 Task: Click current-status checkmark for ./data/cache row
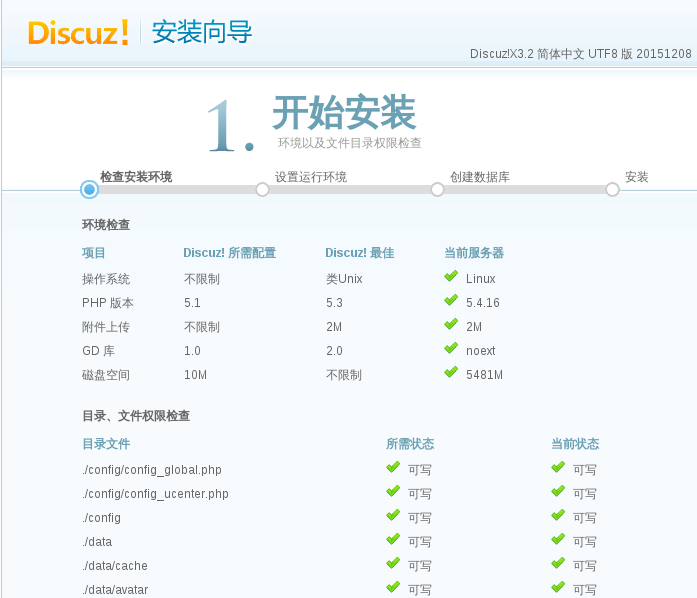[x=558, y=564]
